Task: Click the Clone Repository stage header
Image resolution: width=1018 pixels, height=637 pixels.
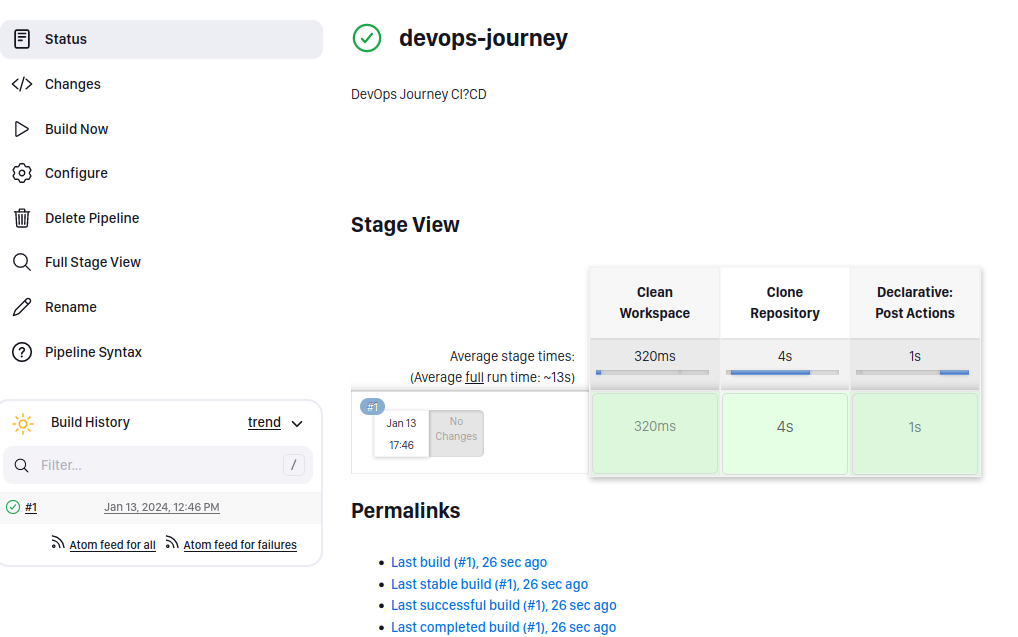Action: (x=785, y=303)
